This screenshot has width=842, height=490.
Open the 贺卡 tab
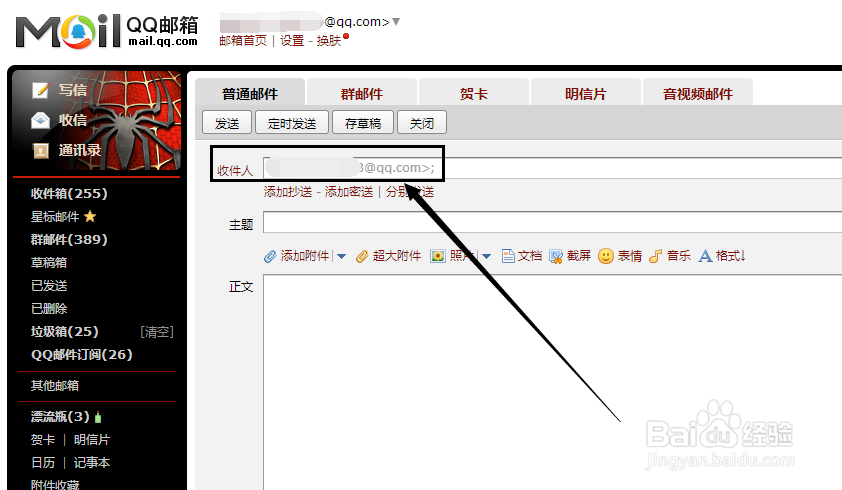point(474,94)
